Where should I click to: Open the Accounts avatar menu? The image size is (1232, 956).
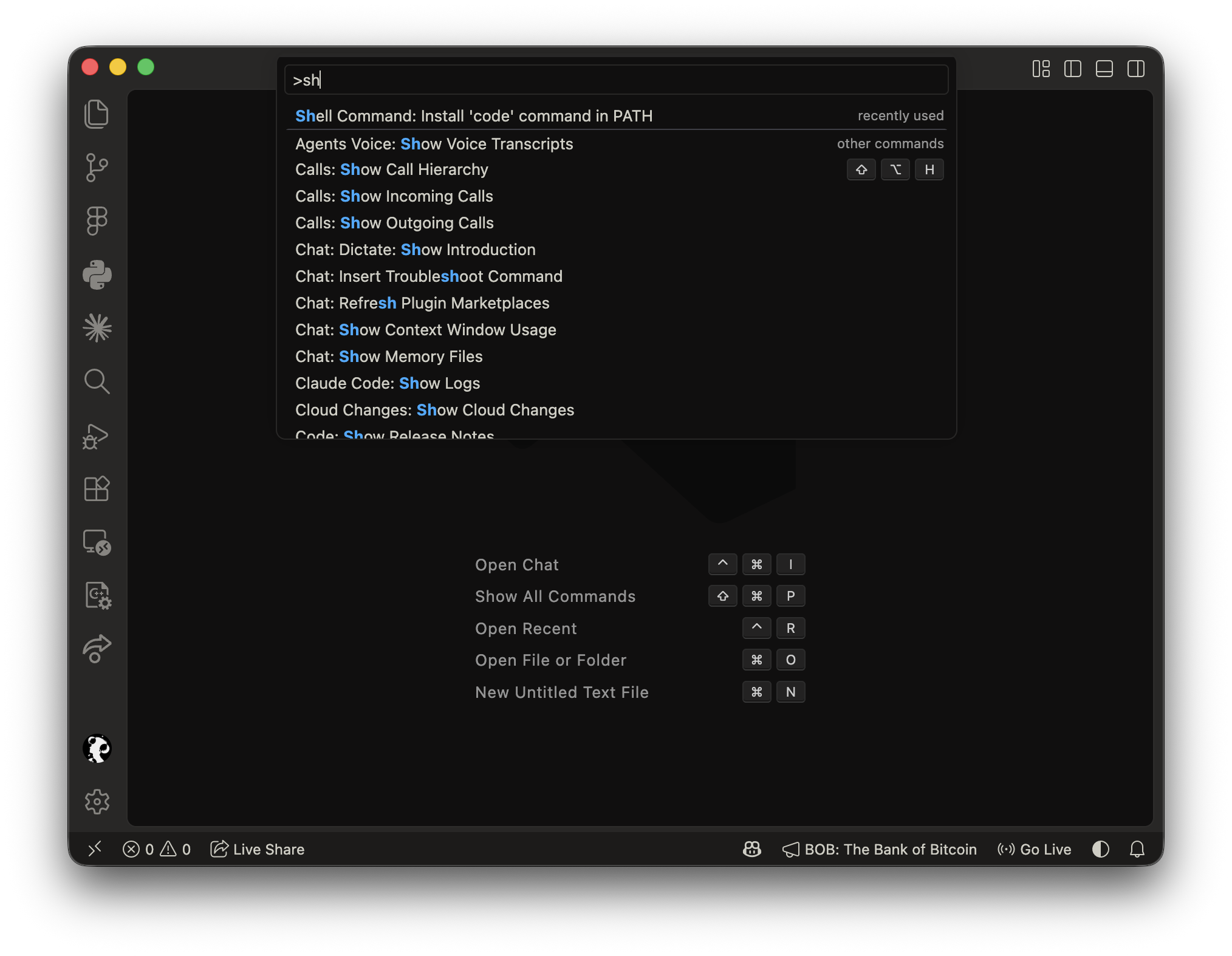[x=97, y=748]
